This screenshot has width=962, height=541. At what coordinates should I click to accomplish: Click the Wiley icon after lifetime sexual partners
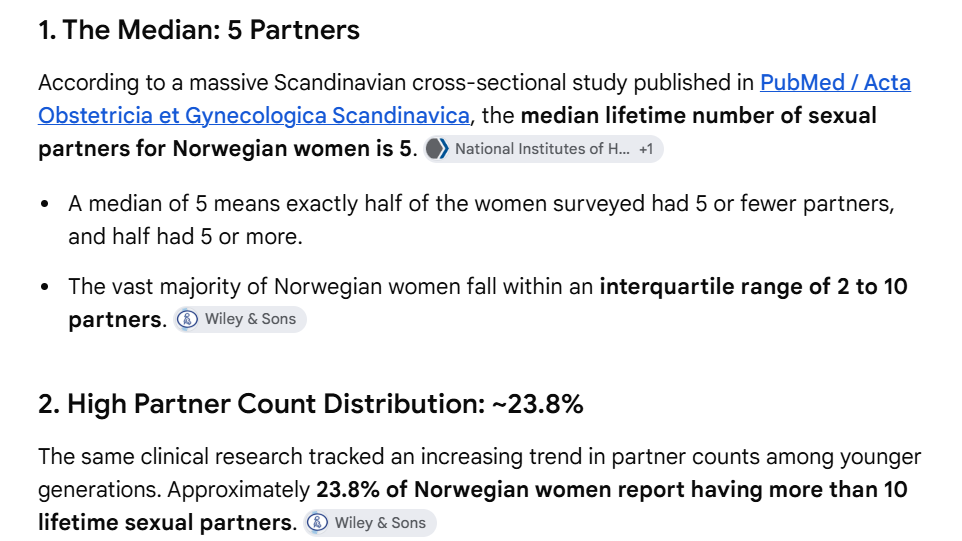317,523
